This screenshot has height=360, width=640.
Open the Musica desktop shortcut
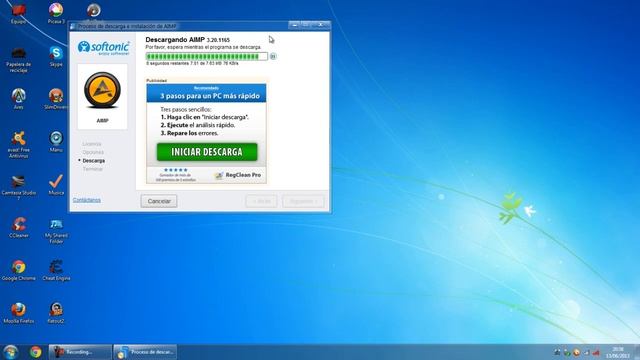pos(56,184)
